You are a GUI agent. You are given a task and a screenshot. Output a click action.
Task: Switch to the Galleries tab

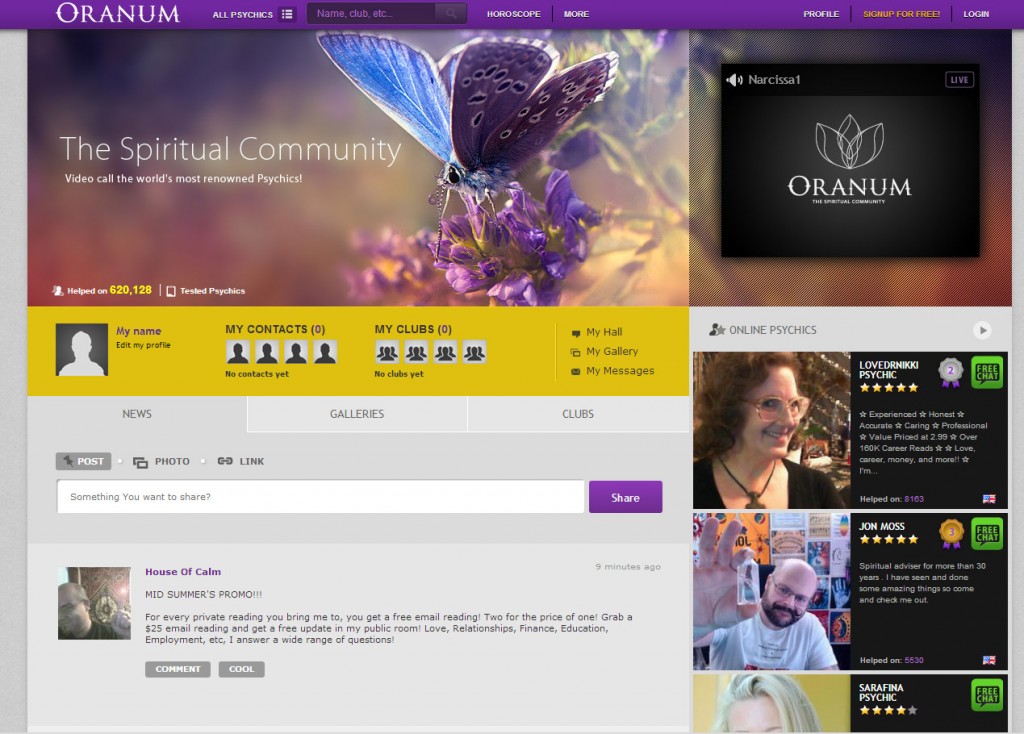click(357, 414)
